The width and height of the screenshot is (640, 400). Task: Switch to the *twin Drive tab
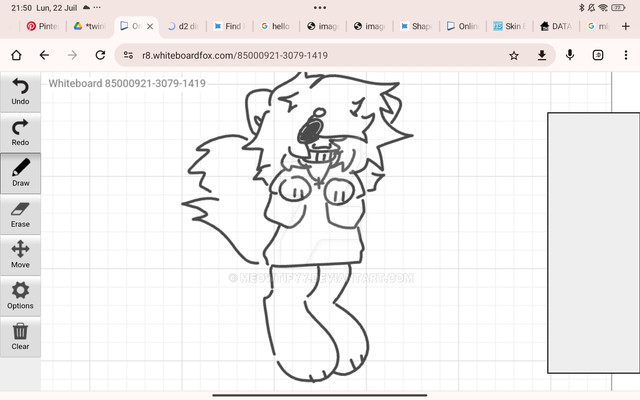[89, 26]
